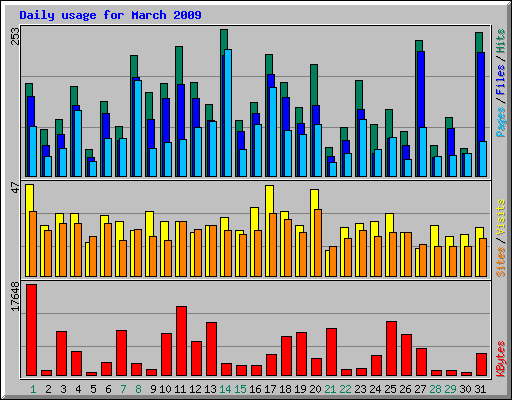Select day 3 on the date axis
The height and width of the screenshot is (400, 512).
click(x=63, y=389)
